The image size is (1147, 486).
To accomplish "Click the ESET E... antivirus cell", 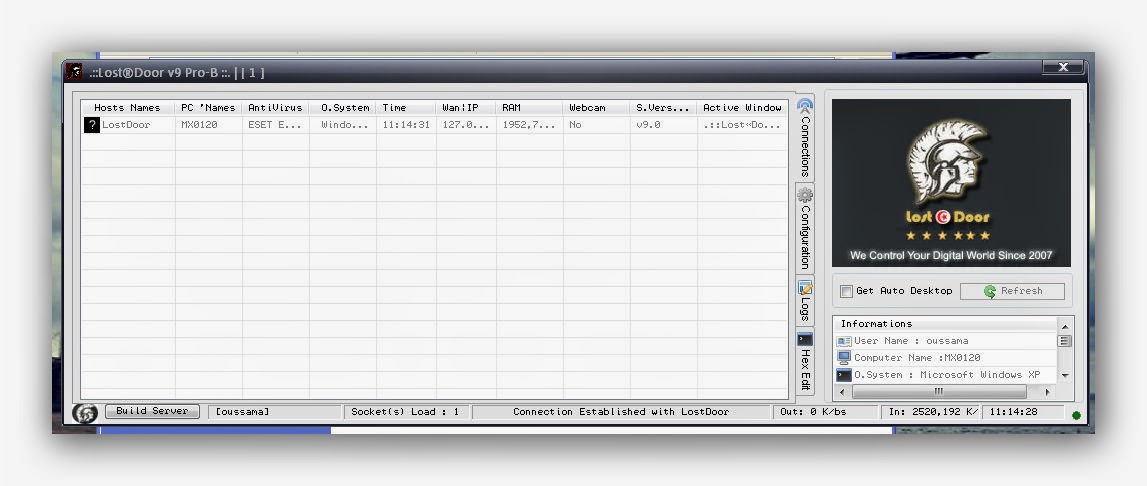I will point(275,125).
